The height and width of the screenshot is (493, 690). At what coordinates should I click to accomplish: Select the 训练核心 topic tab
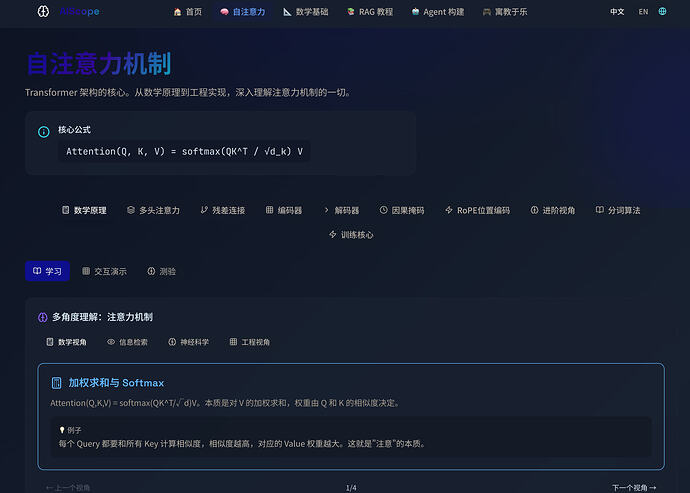351,235
